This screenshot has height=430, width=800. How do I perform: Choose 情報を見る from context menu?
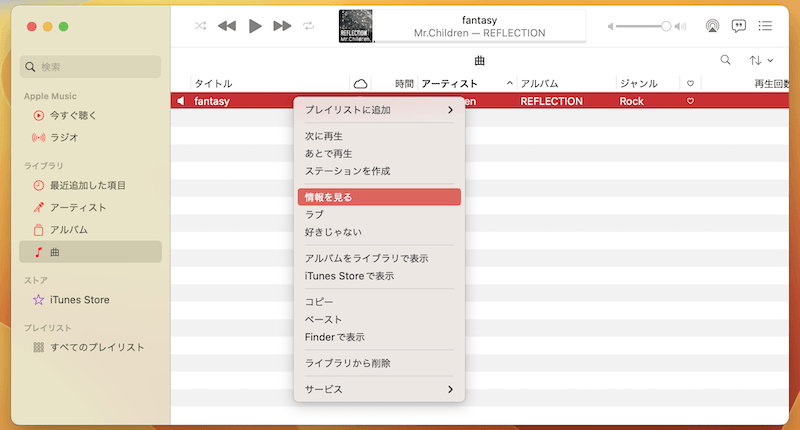[x=379, y=197]
